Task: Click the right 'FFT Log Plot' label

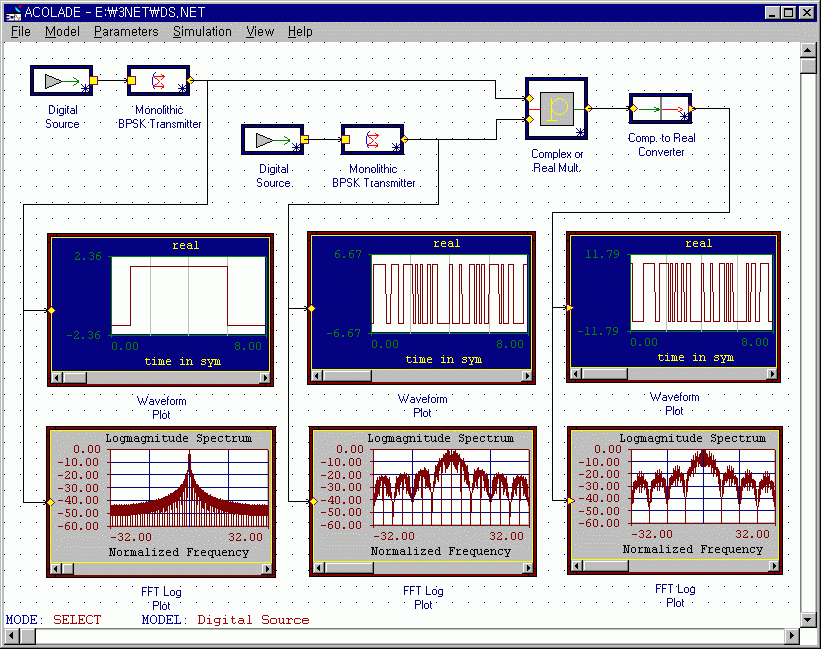Action: pyautogui.click(x=675, y=596)
